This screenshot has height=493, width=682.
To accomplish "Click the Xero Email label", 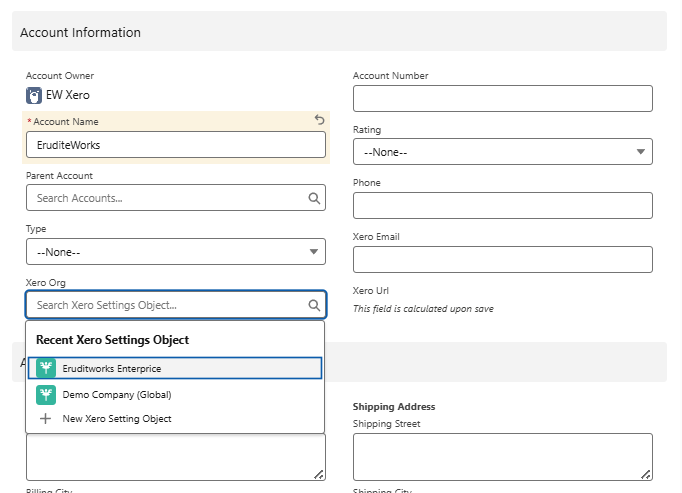I will click(x=376, y=237).
